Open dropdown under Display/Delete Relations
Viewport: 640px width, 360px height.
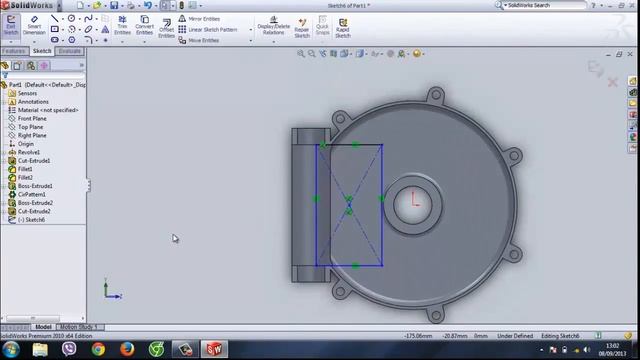point(273,42)
